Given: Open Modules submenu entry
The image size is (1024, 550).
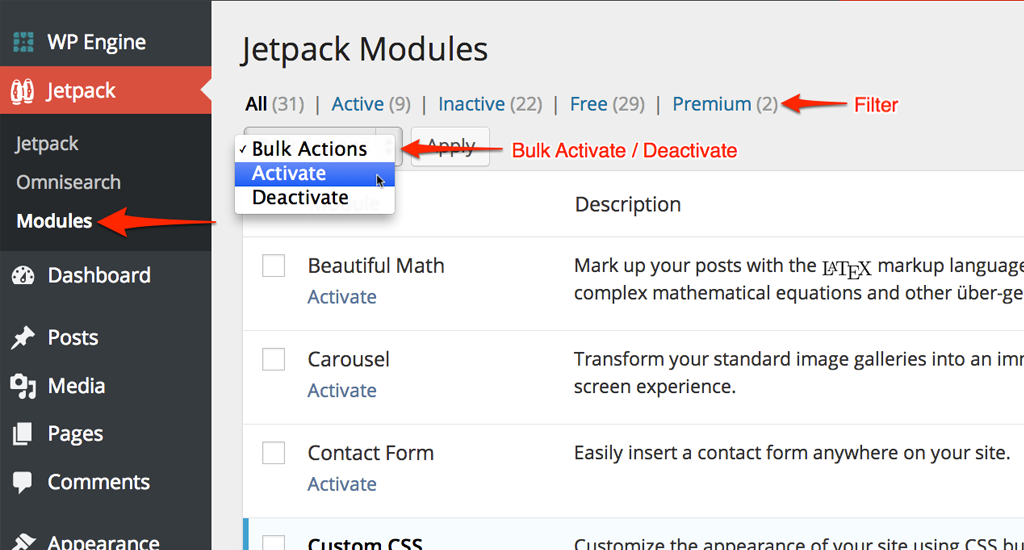Looking at the screenshot, I should coord(54,221).
